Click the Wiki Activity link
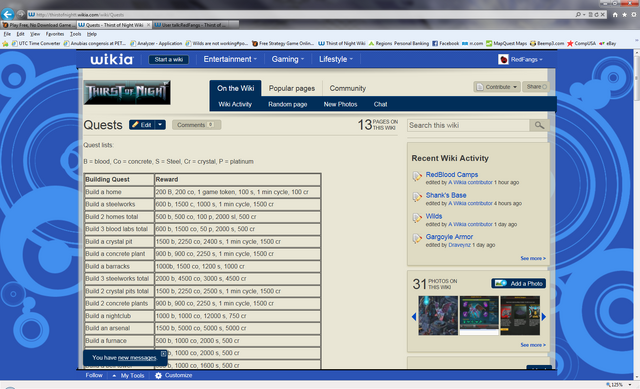Screen dimensions: 640x389 (235, 104)
